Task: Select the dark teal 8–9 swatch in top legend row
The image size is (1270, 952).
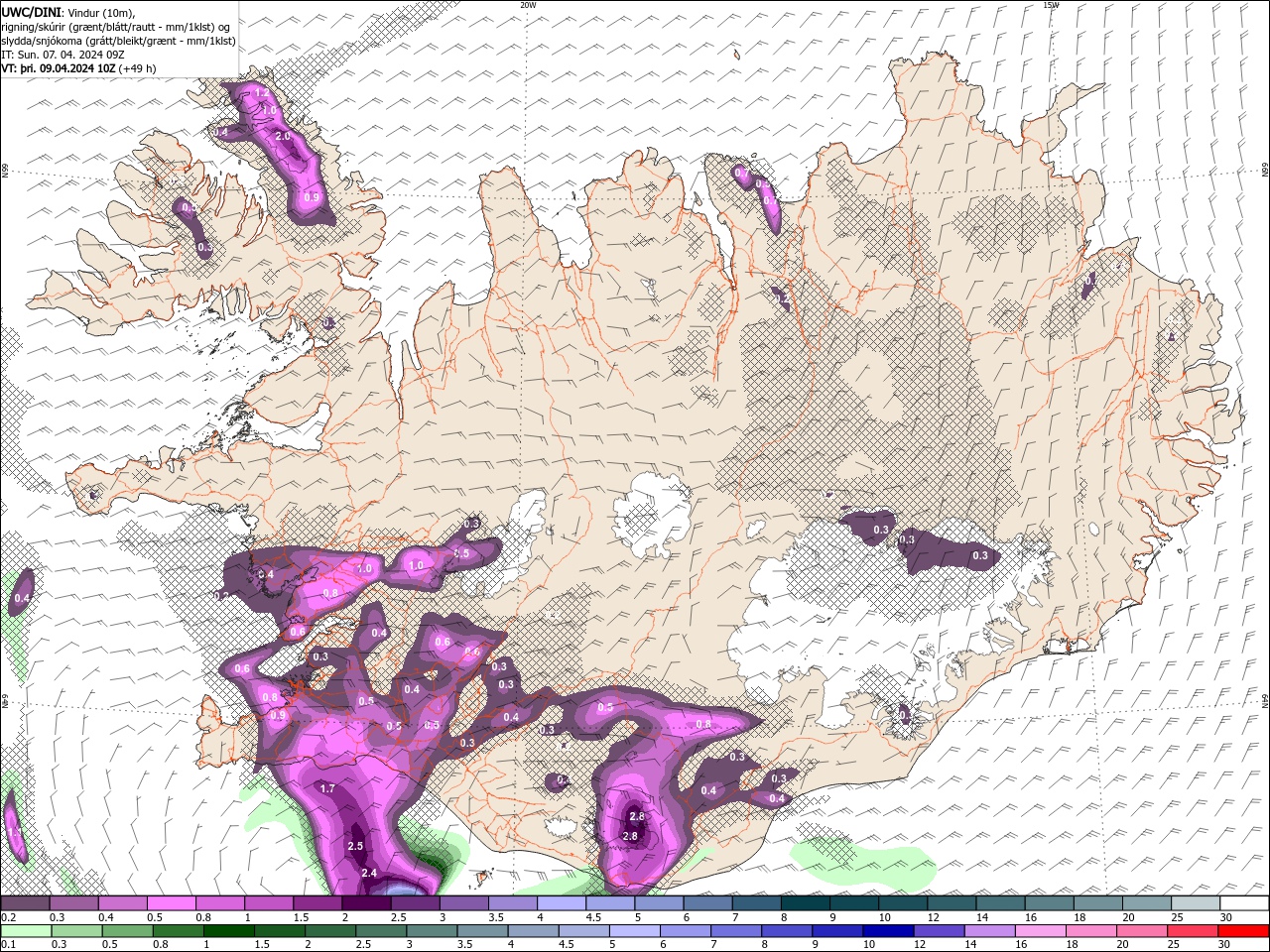Action: (806, 902)
